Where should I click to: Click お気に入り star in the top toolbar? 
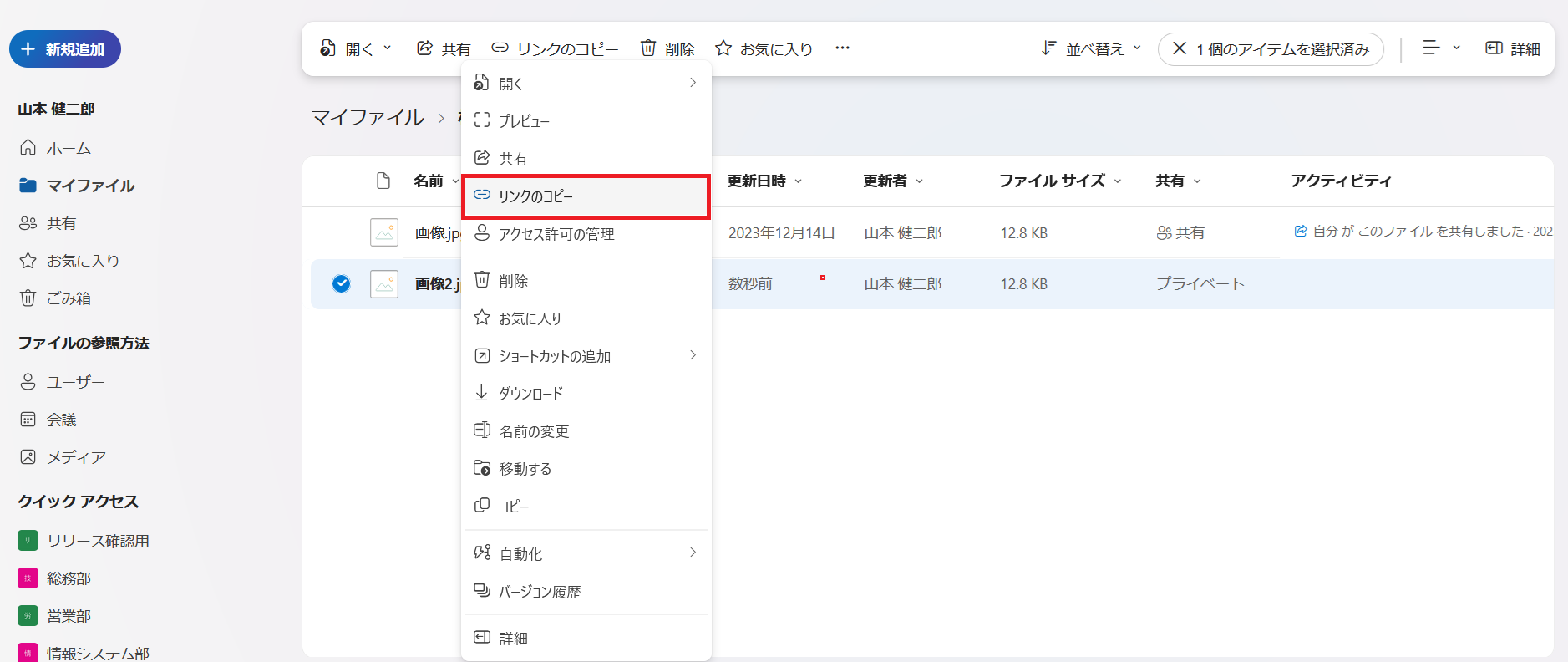pyautogui.click(x=764, y=48)
